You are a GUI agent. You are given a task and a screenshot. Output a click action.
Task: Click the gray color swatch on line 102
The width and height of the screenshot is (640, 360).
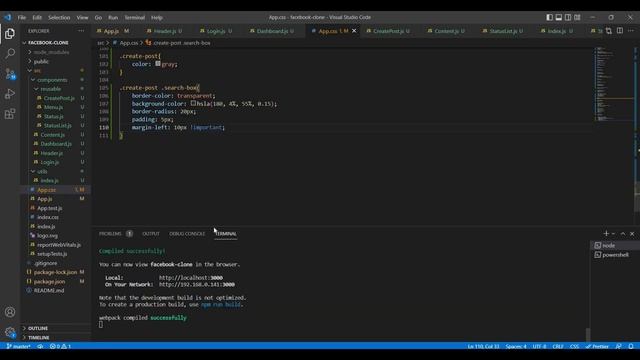click(x=158, y=63)
